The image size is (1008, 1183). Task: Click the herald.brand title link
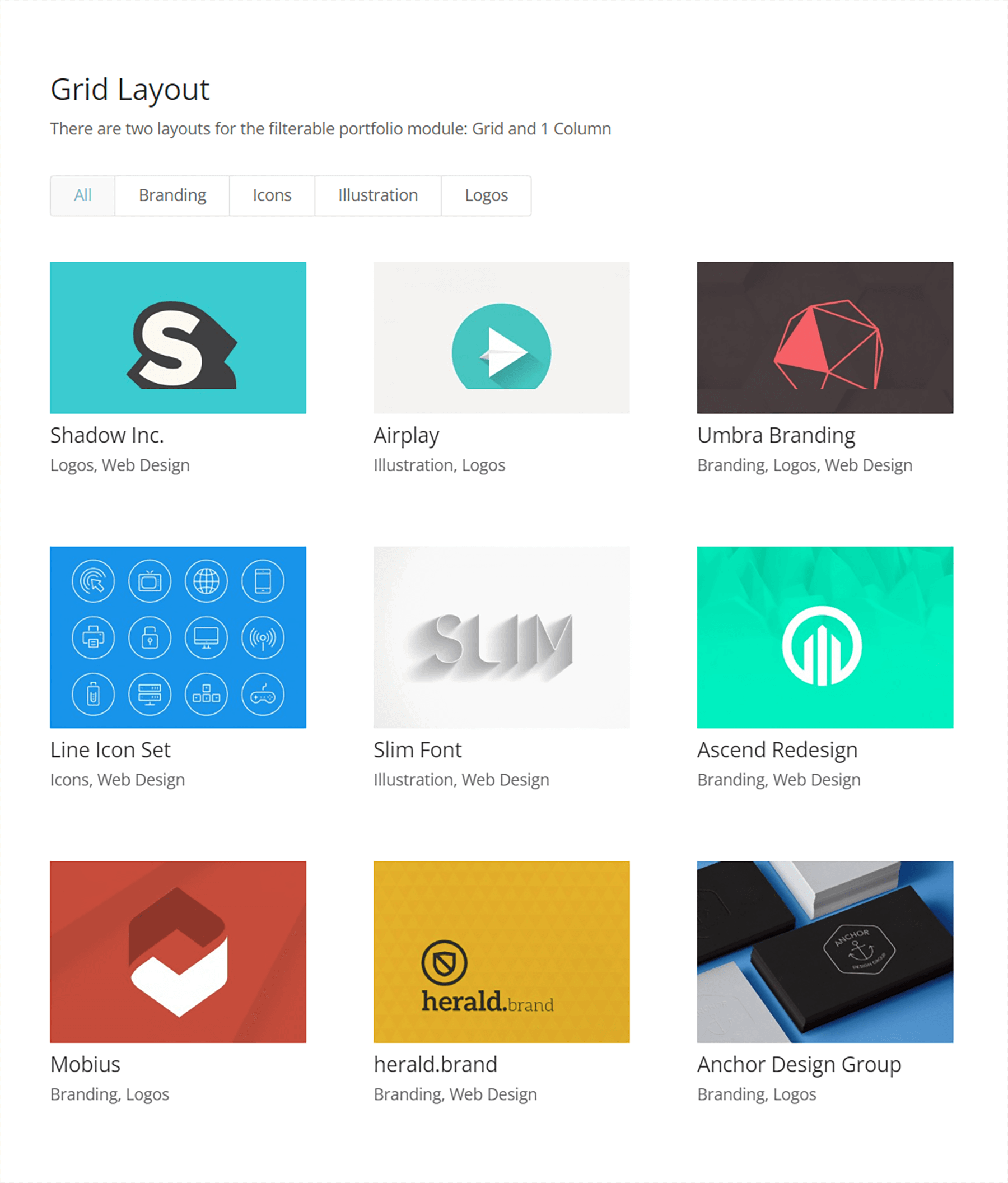point(436,1065)
